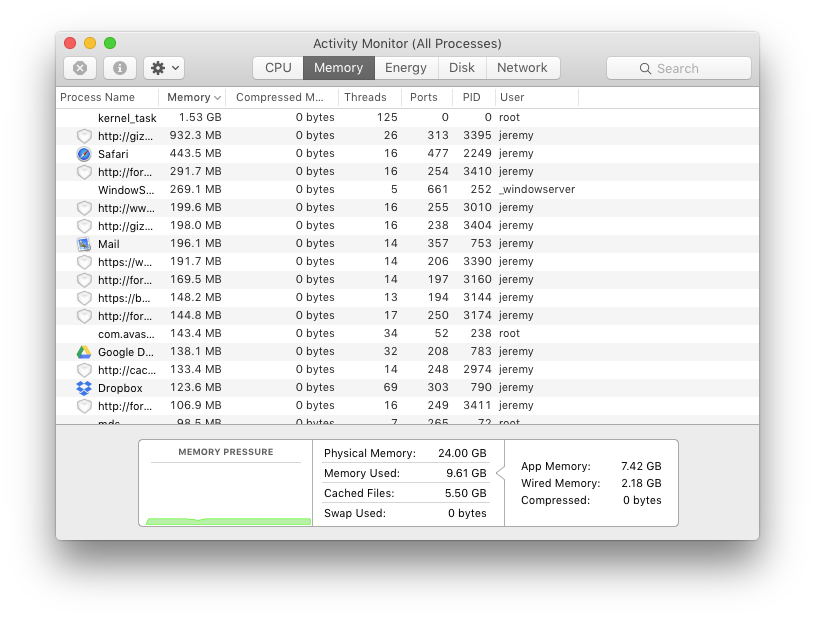Image resolution: width=815 pixels, height=620 pixels.
Task: Select the Memory tab
Action: coord(338,68)
